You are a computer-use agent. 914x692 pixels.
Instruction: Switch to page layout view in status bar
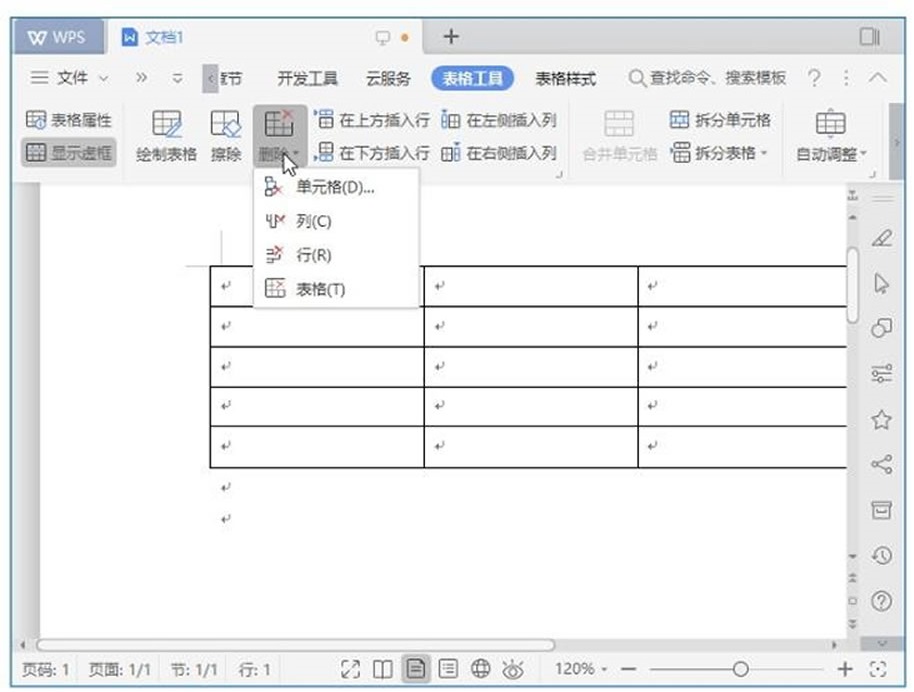click(x=414, y=668)
